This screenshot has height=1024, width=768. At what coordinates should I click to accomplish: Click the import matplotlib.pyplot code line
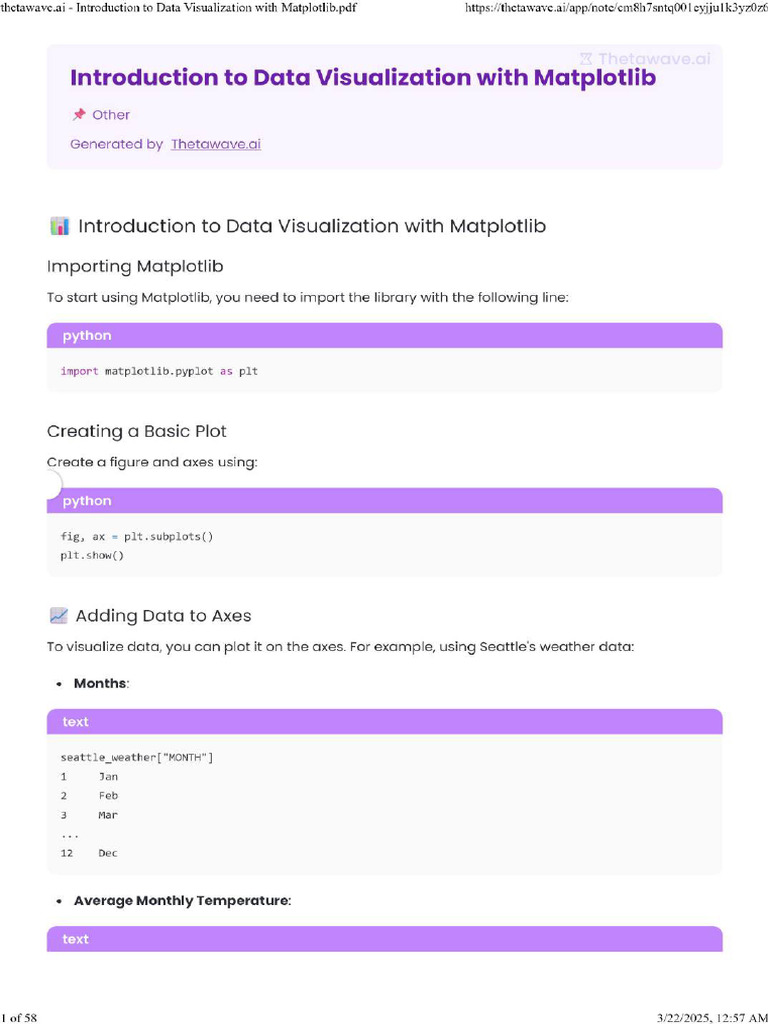tap(159, 371)
